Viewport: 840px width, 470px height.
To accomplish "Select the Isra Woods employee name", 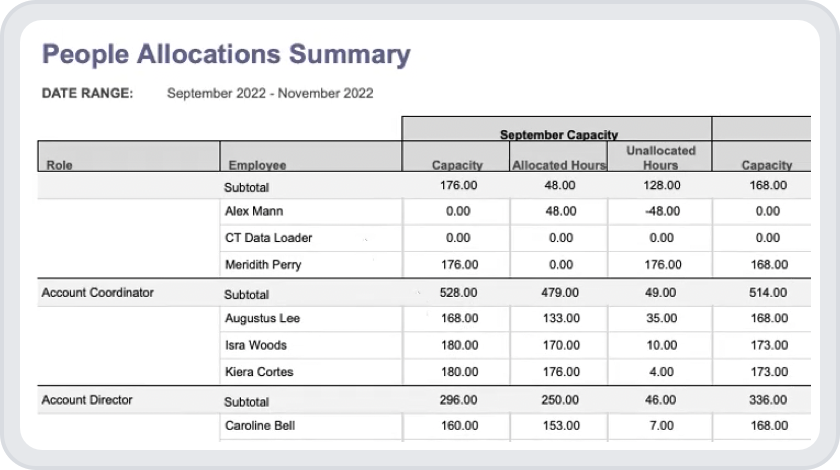I will click(256, 345).
